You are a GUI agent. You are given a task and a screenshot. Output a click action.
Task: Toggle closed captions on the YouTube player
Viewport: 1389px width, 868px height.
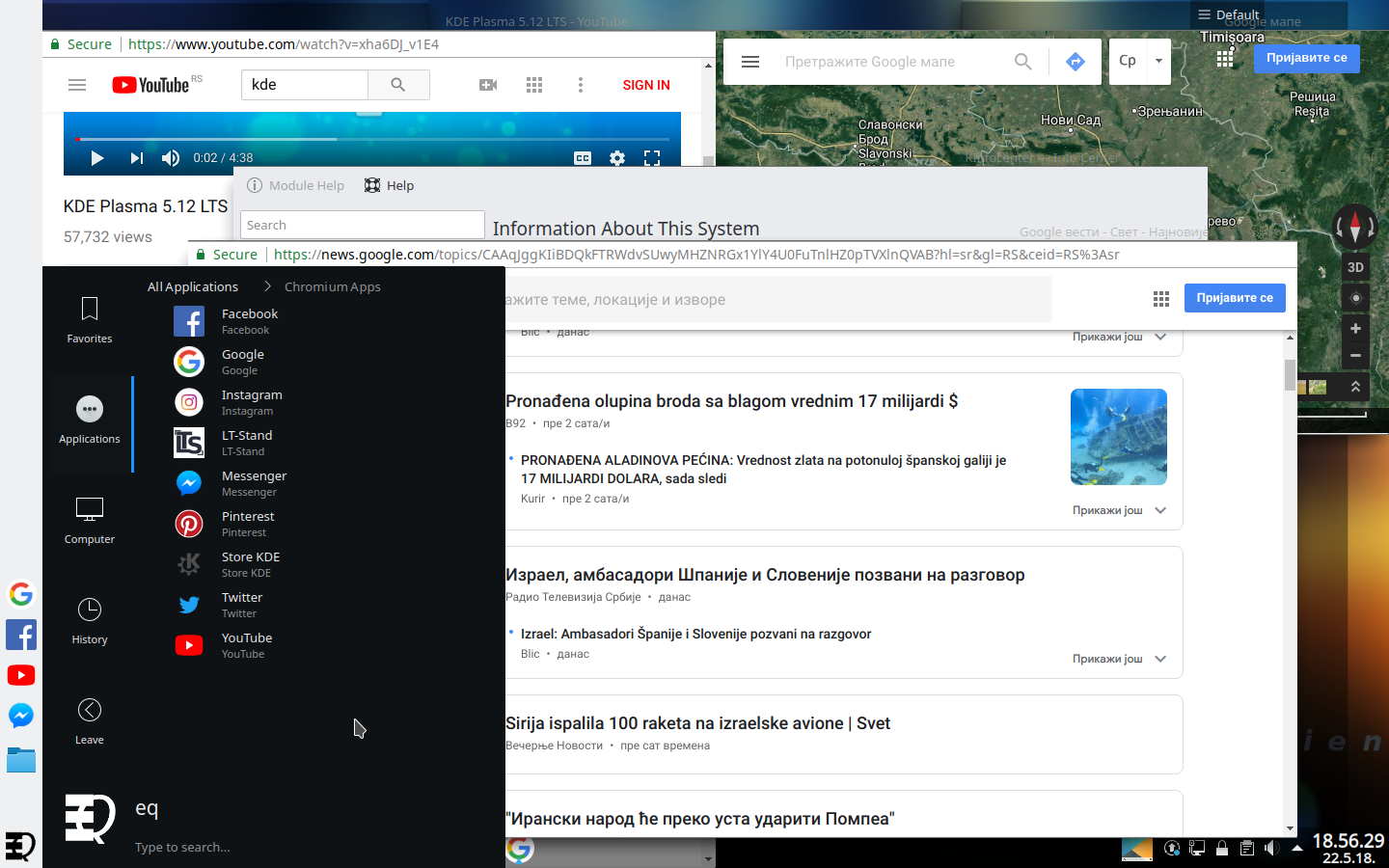click(x=583, y=158)
